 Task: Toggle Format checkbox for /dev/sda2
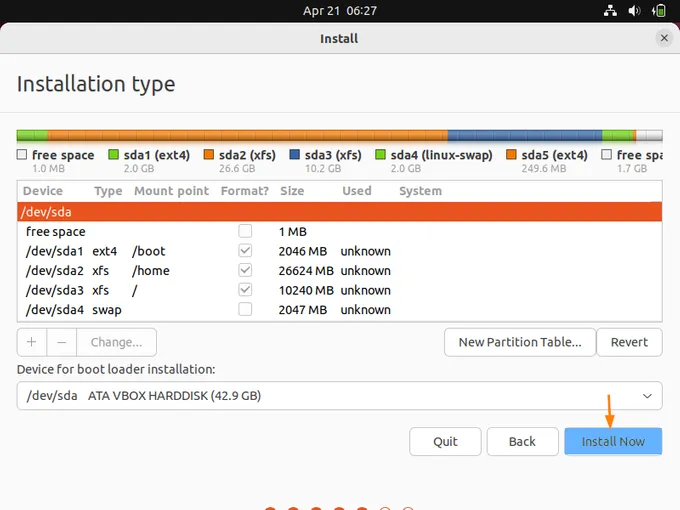[245, 271]
